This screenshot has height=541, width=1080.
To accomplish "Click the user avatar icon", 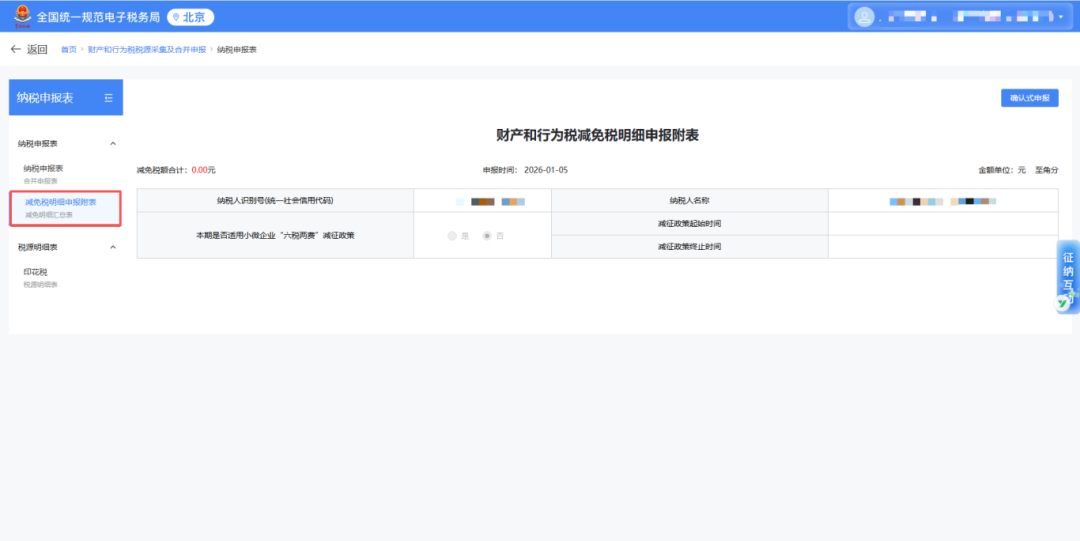I will point(864,17).
